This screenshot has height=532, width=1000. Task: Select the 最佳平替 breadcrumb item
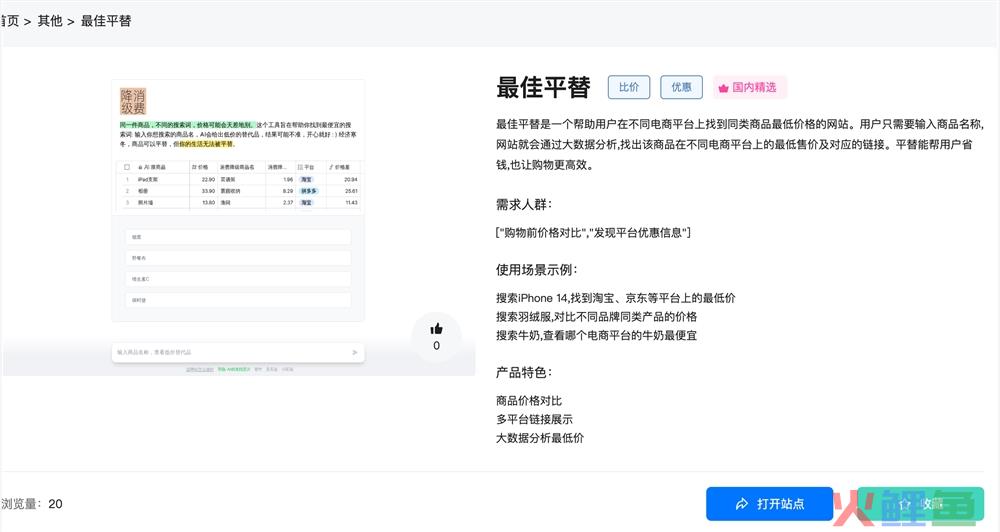[105, 20]
